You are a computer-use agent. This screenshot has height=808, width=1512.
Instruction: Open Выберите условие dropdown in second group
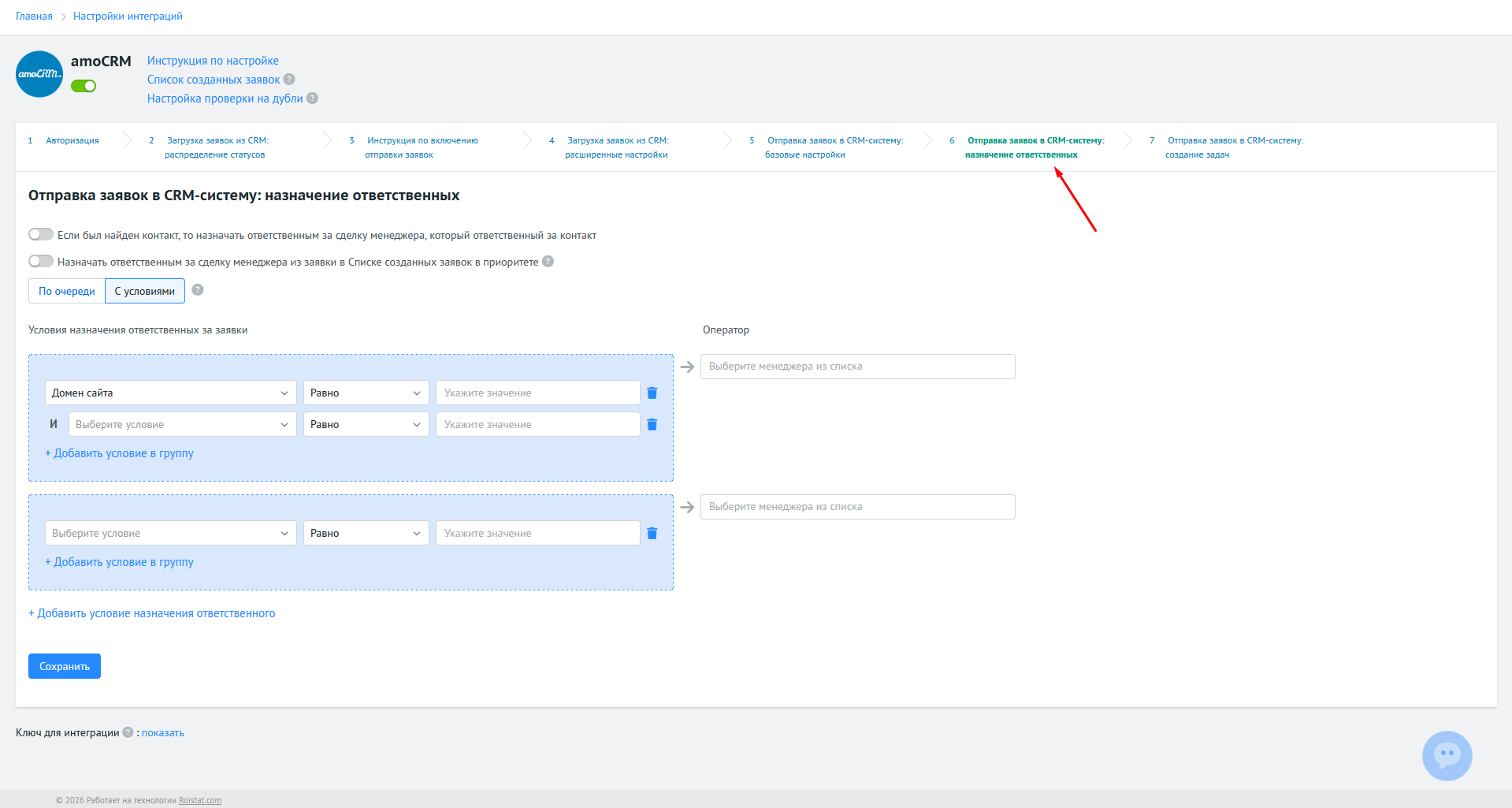(171, 533)
